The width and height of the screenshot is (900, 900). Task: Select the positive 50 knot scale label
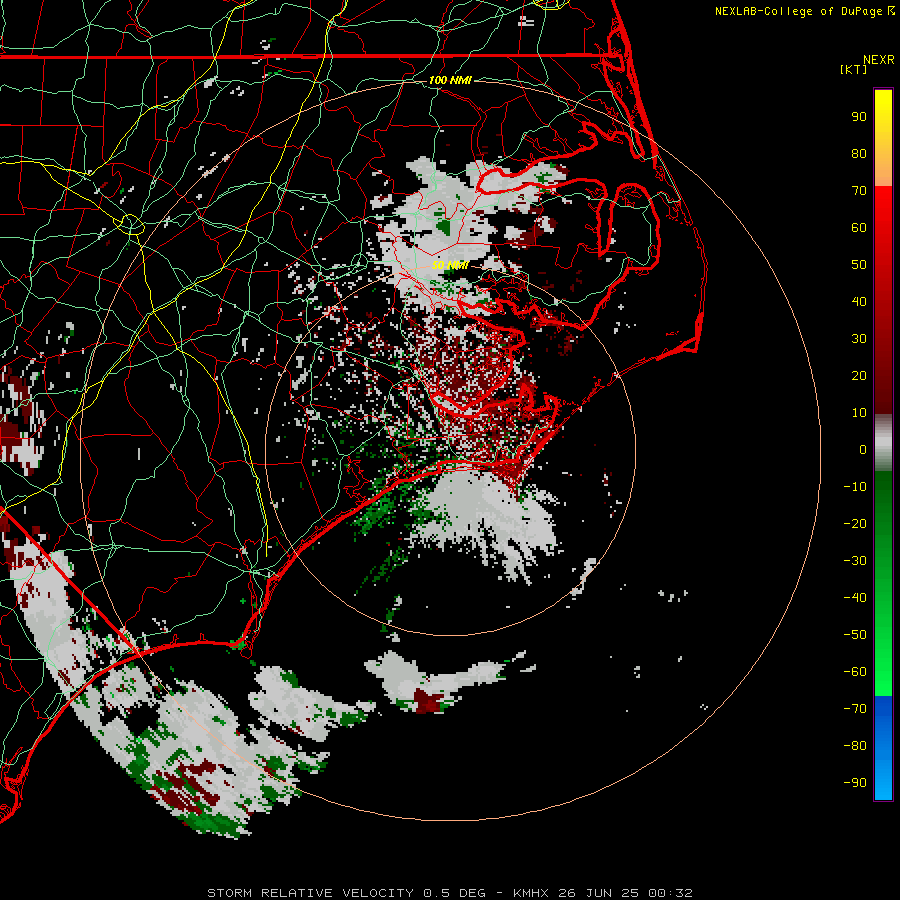click(x=859, y=265)
